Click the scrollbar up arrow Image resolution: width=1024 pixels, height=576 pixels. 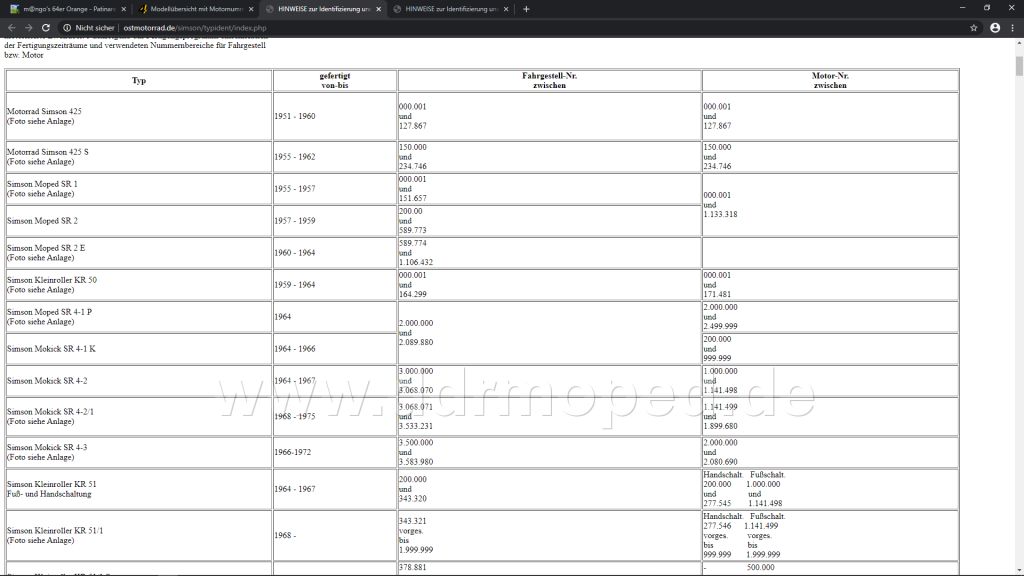(x=1019, y=42)
